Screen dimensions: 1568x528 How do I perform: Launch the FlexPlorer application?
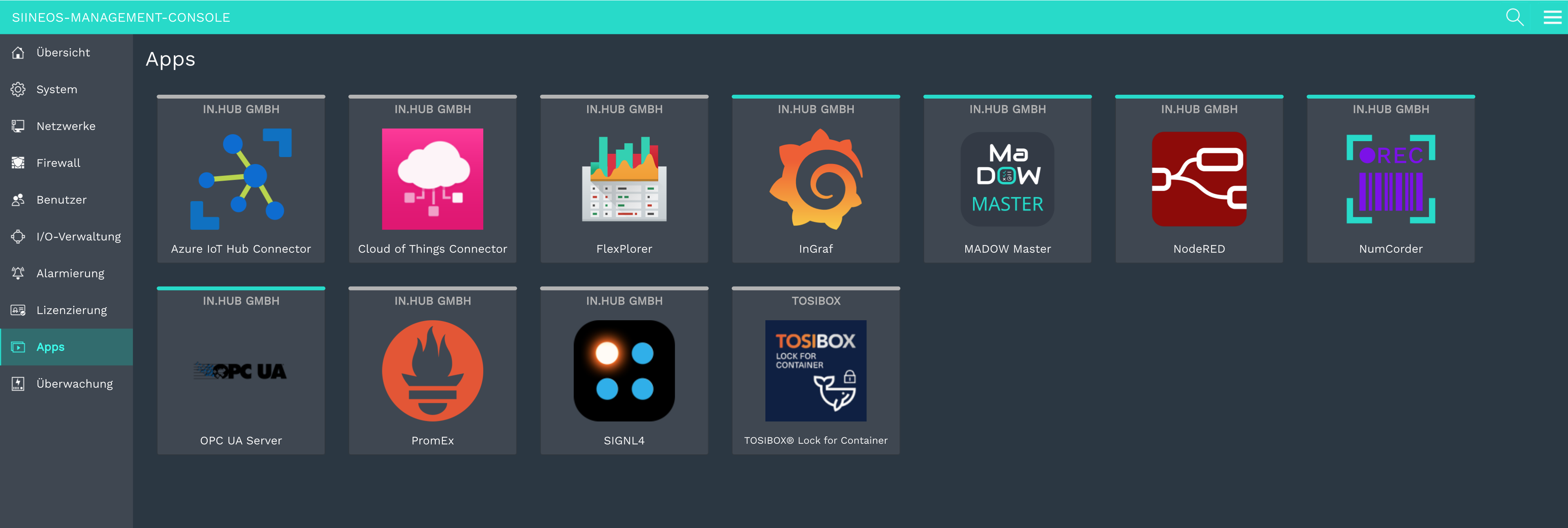[x=624, y=177]
